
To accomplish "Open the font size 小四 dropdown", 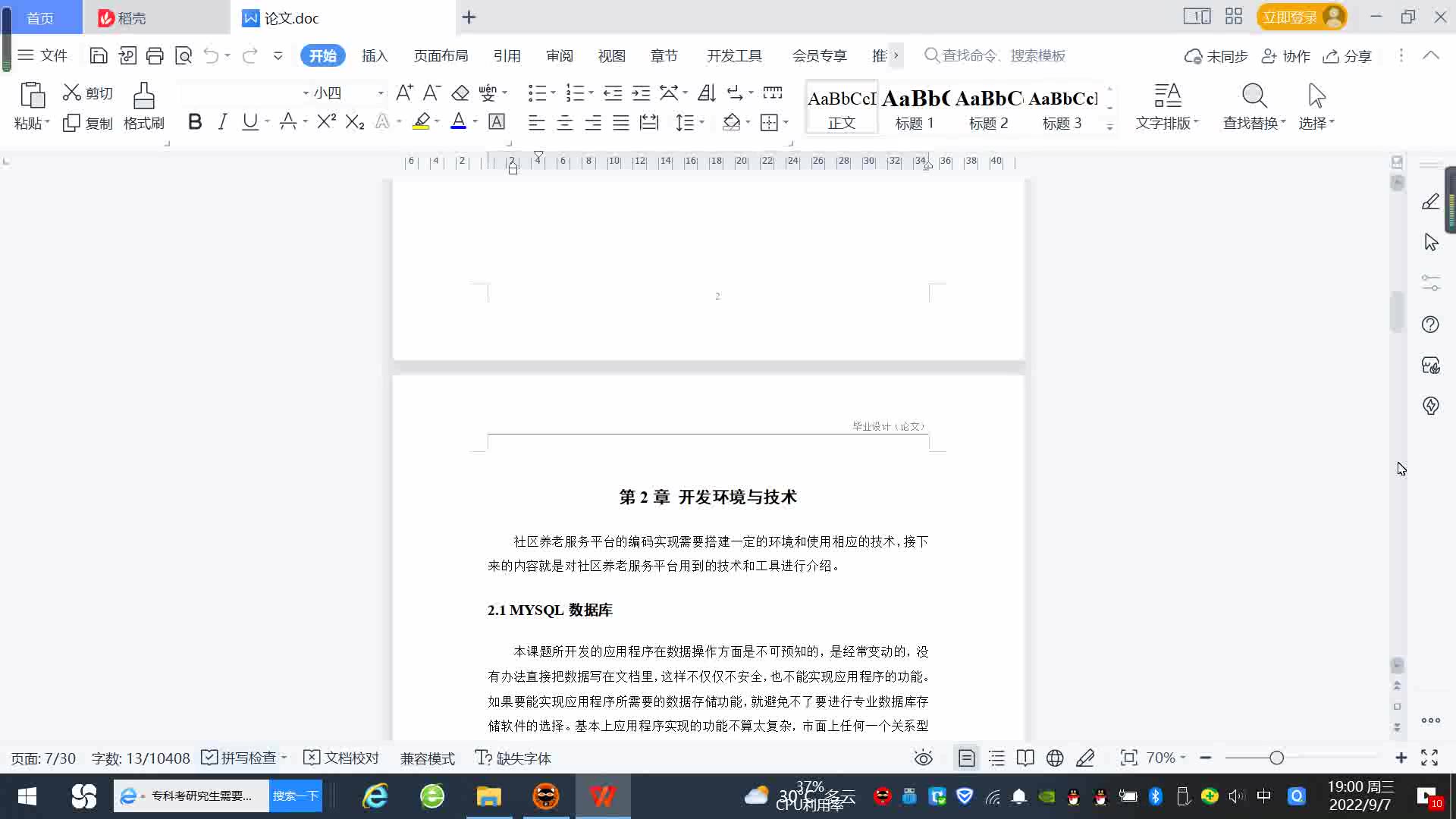I will tap(381, 93).
